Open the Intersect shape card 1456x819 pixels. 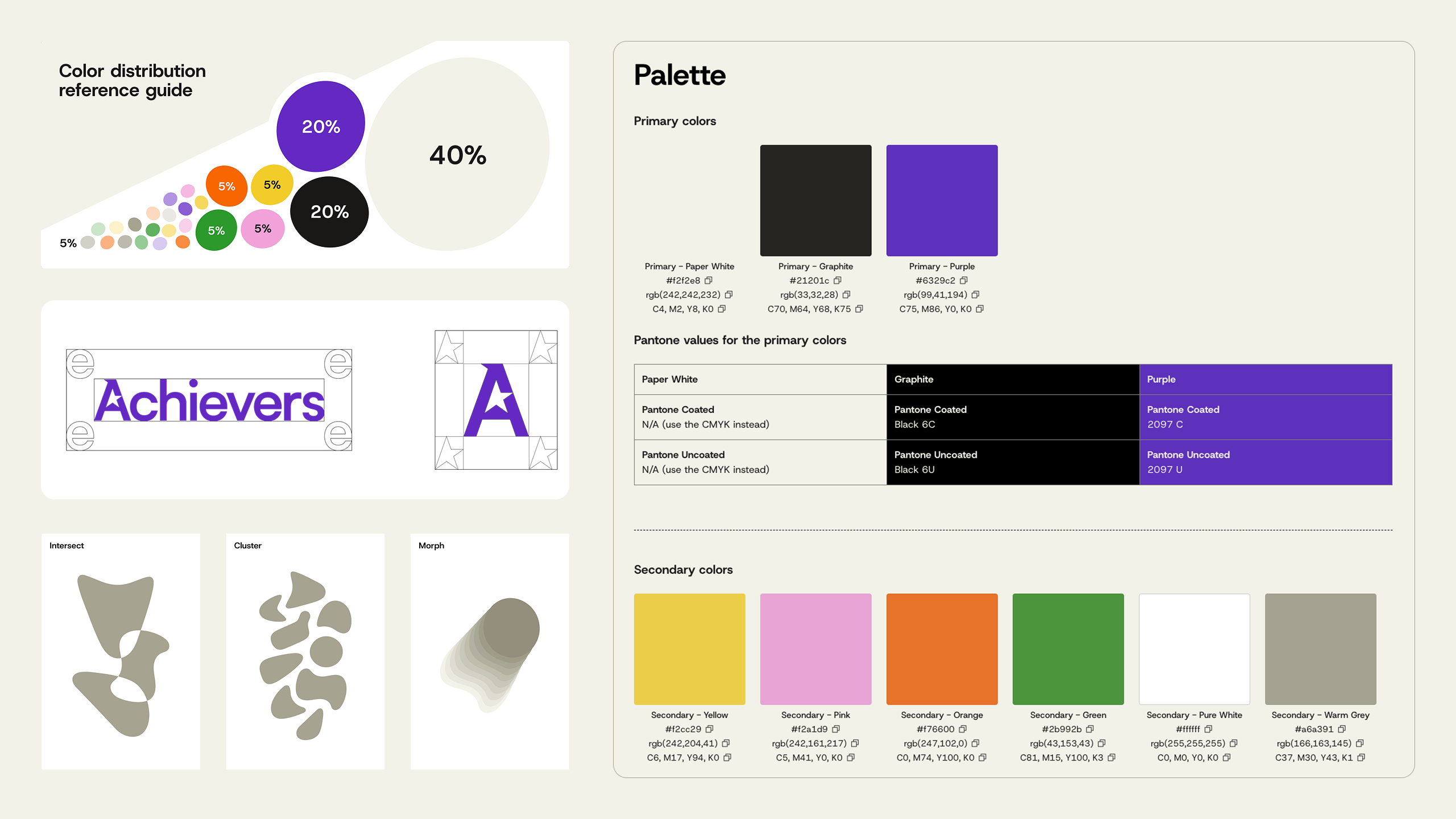121,651
